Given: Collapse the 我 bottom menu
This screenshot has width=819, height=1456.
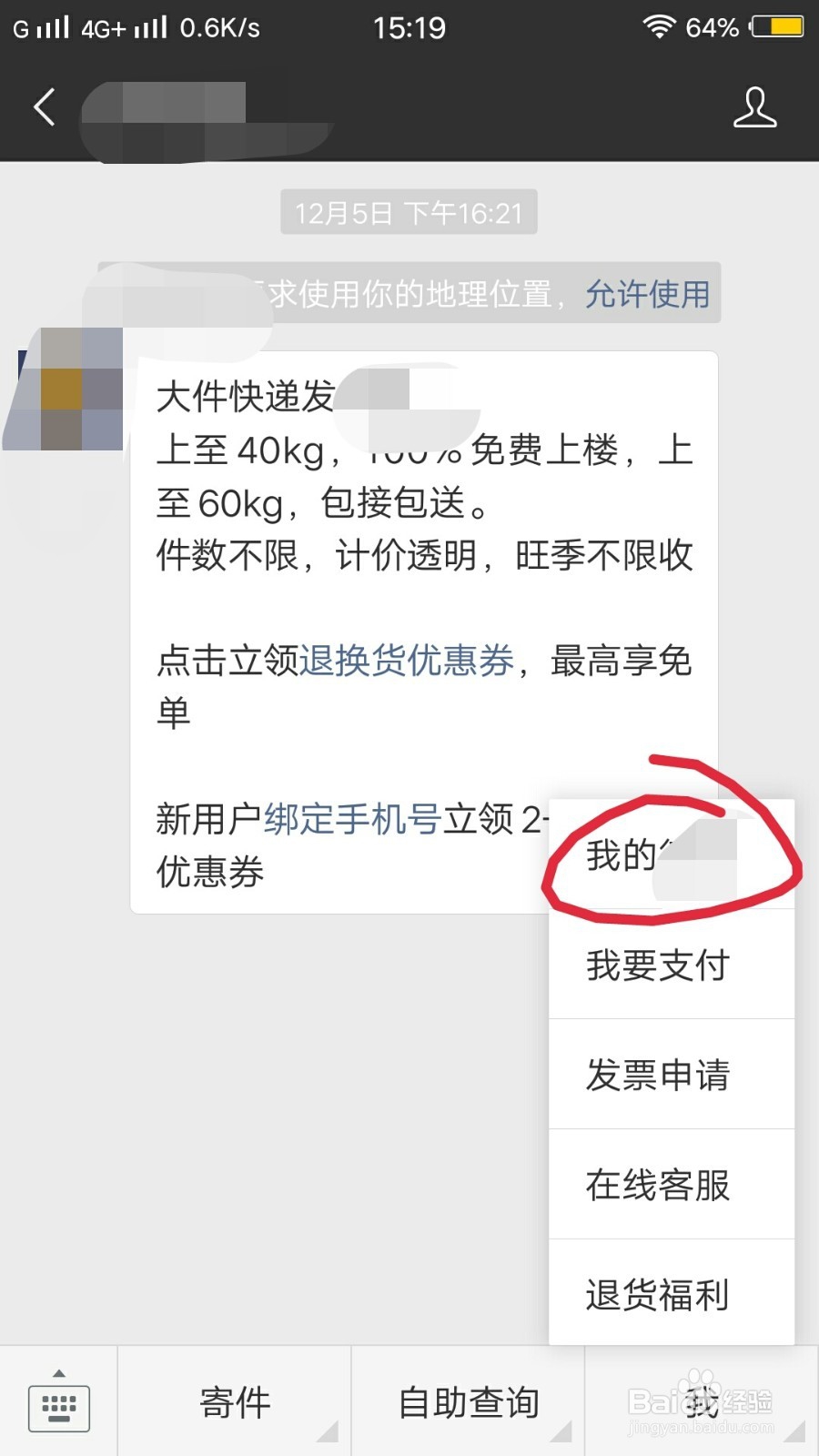Looking at the screenshot, I should tap(702, 1402).
